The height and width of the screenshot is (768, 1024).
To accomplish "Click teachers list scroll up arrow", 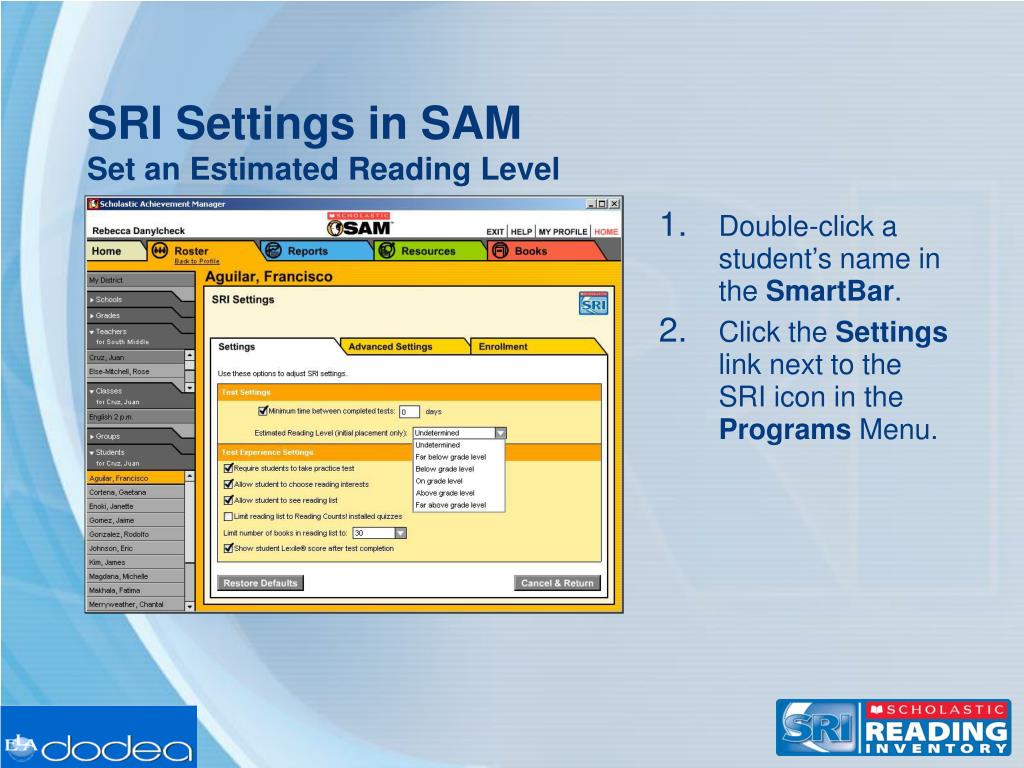I will click(189, 356).
